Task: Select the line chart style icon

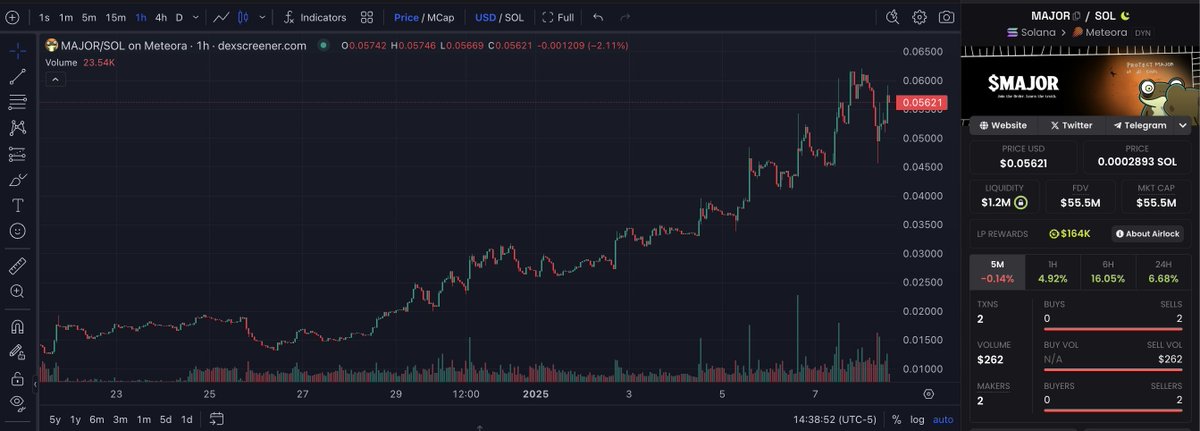Action: 222,17
